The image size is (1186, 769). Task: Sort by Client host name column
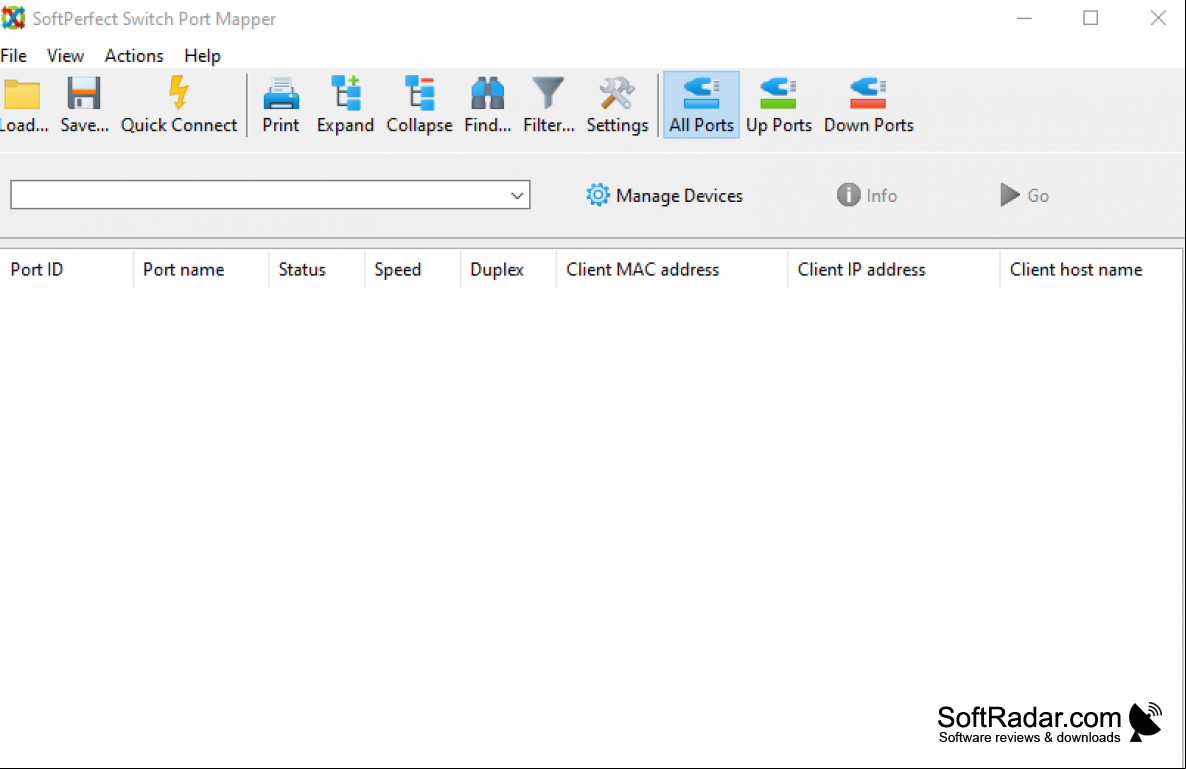1091,269
